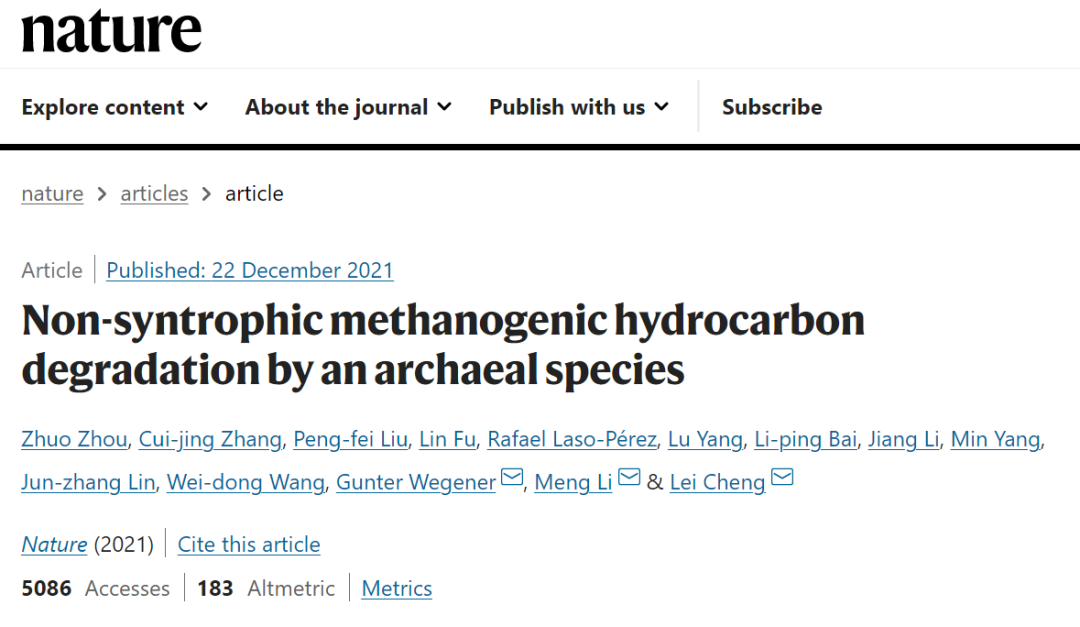The width and height of the screenshot is (1080, 627).
Task: Click the Nature journal name link
Action: (x=54, y=545)
